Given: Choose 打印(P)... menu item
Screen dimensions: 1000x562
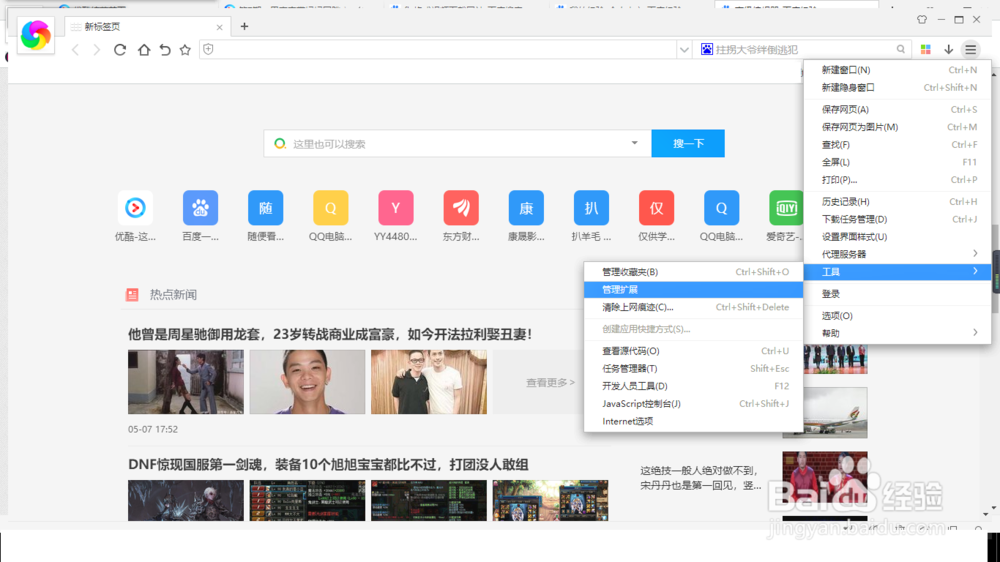Looking at the screenshot, I should (x=898, y=180).
